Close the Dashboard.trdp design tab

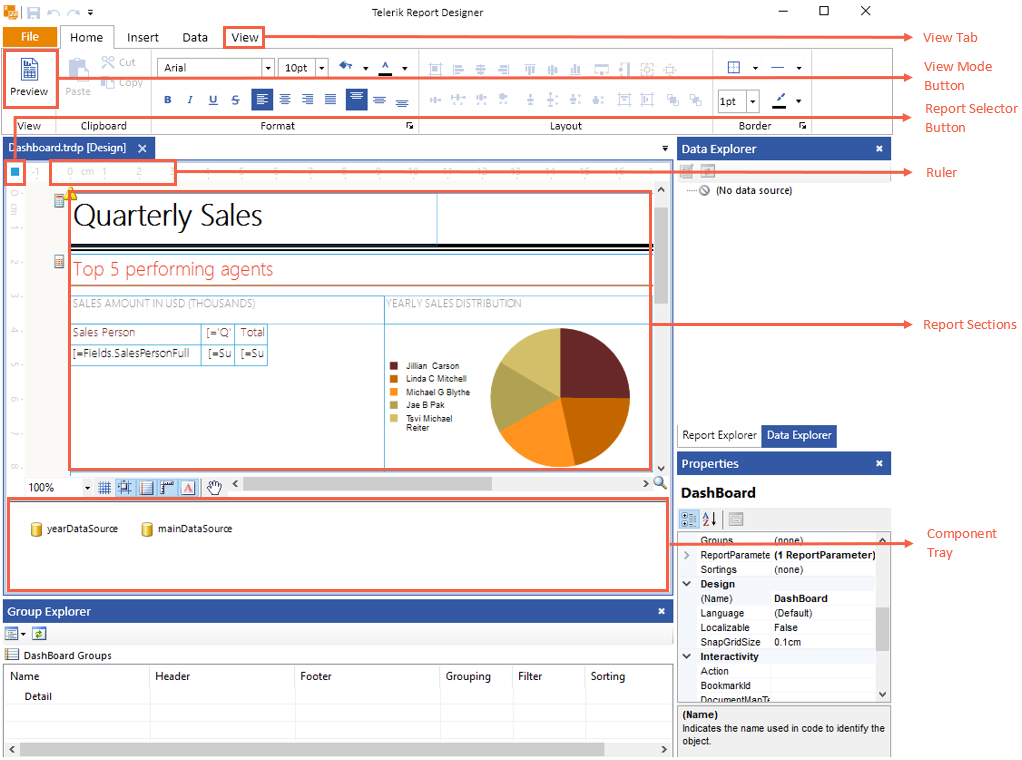point(142,148)
